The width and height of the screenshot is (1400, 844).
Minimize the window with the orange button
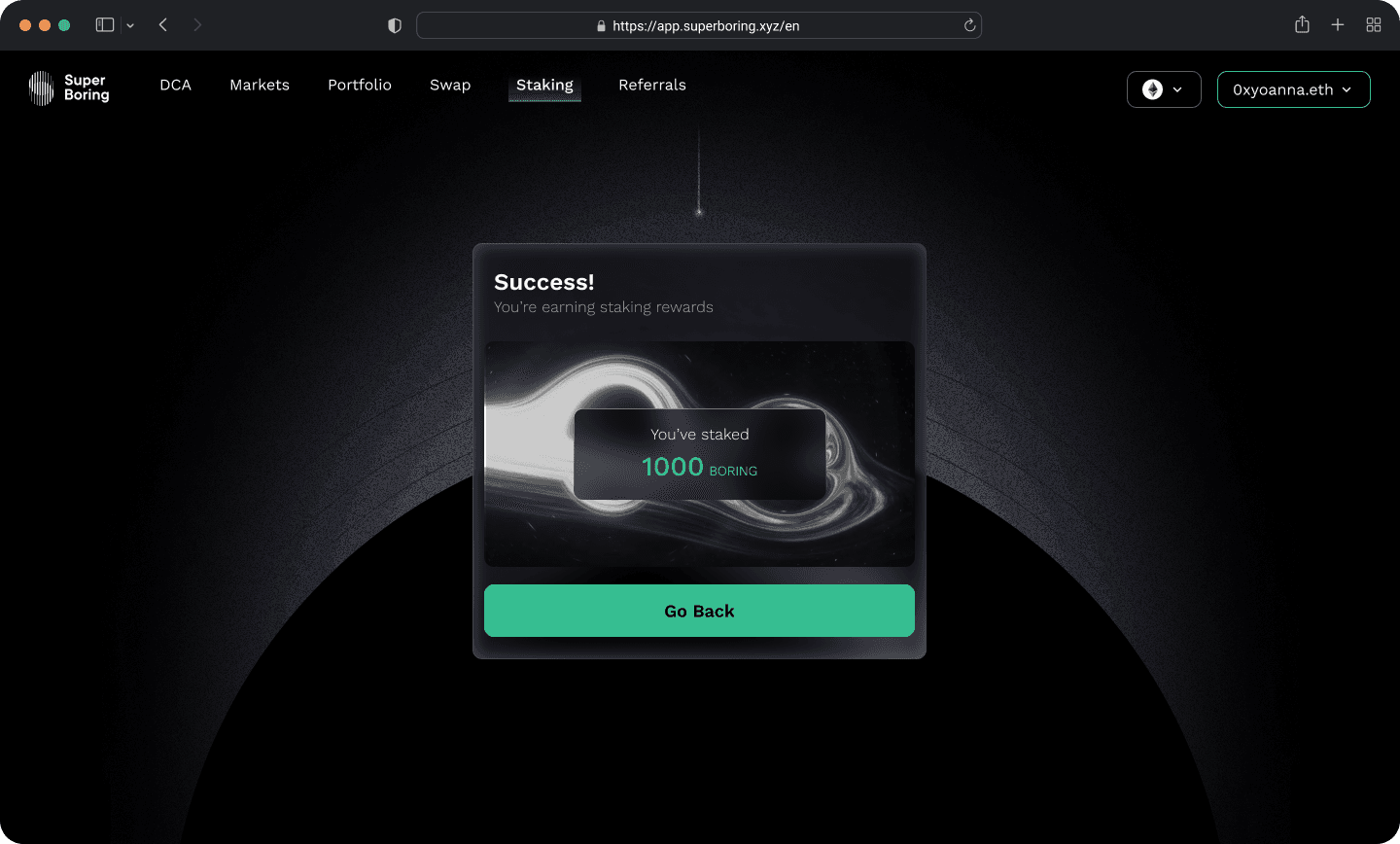tap(45, 25)
